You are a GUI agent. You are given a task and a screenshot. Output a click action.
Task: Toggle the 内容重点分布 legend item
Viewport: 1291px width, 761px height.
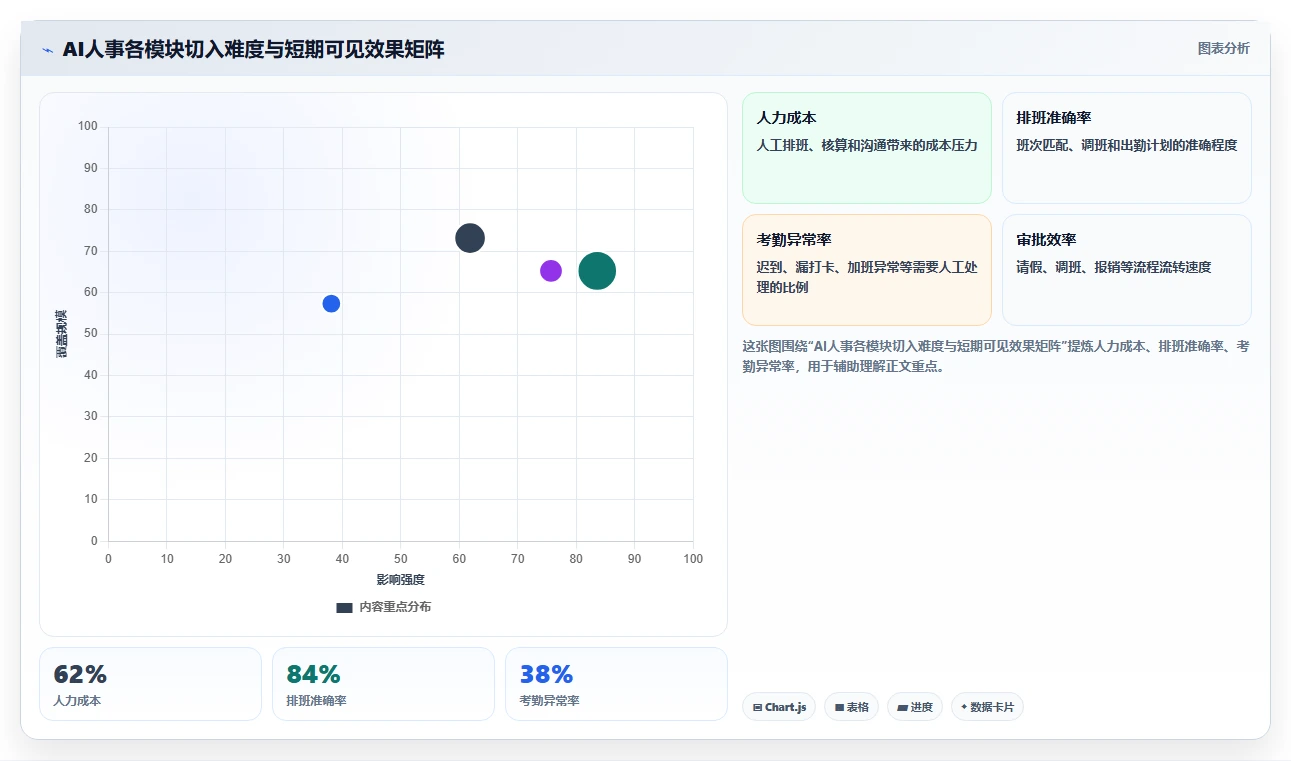pyautogui.click(x=384, y=607)
